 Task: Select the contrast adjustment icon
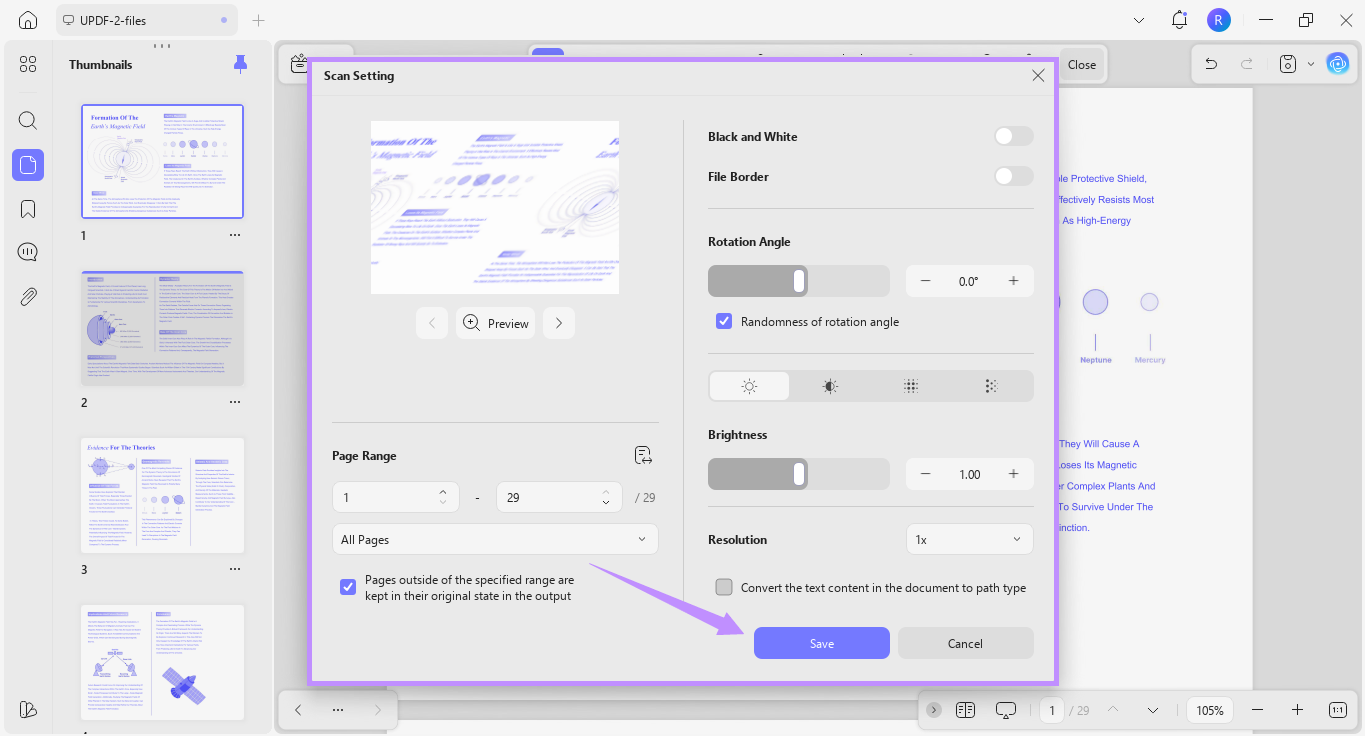click(829, 385)
